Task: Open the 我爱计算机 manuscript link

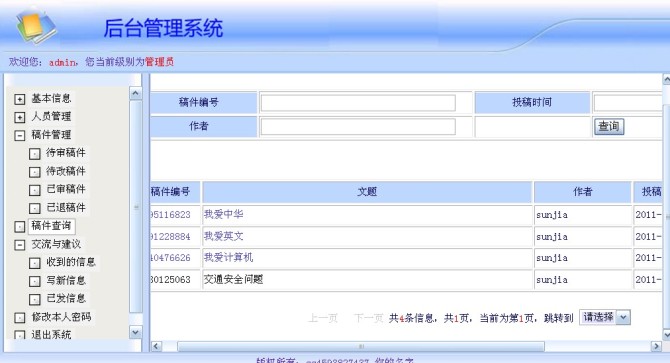Action: click(x=228, y=257)
